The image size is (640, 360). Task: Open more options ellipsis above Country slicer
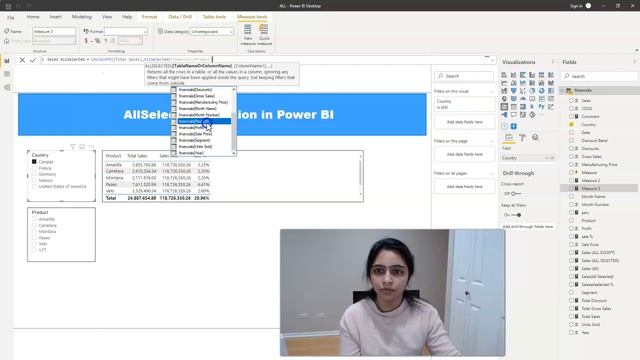tap(91, 146)
